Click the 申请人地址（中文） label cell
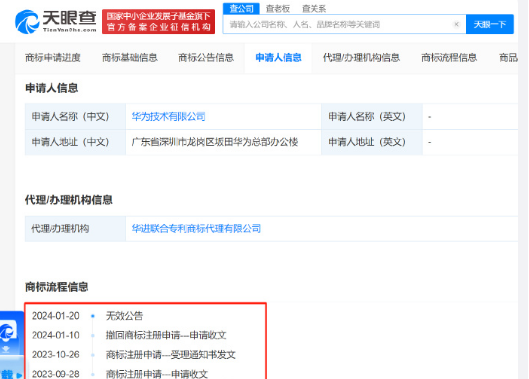The width and height of the screenshot is (529, 379). tap(75, 142)
